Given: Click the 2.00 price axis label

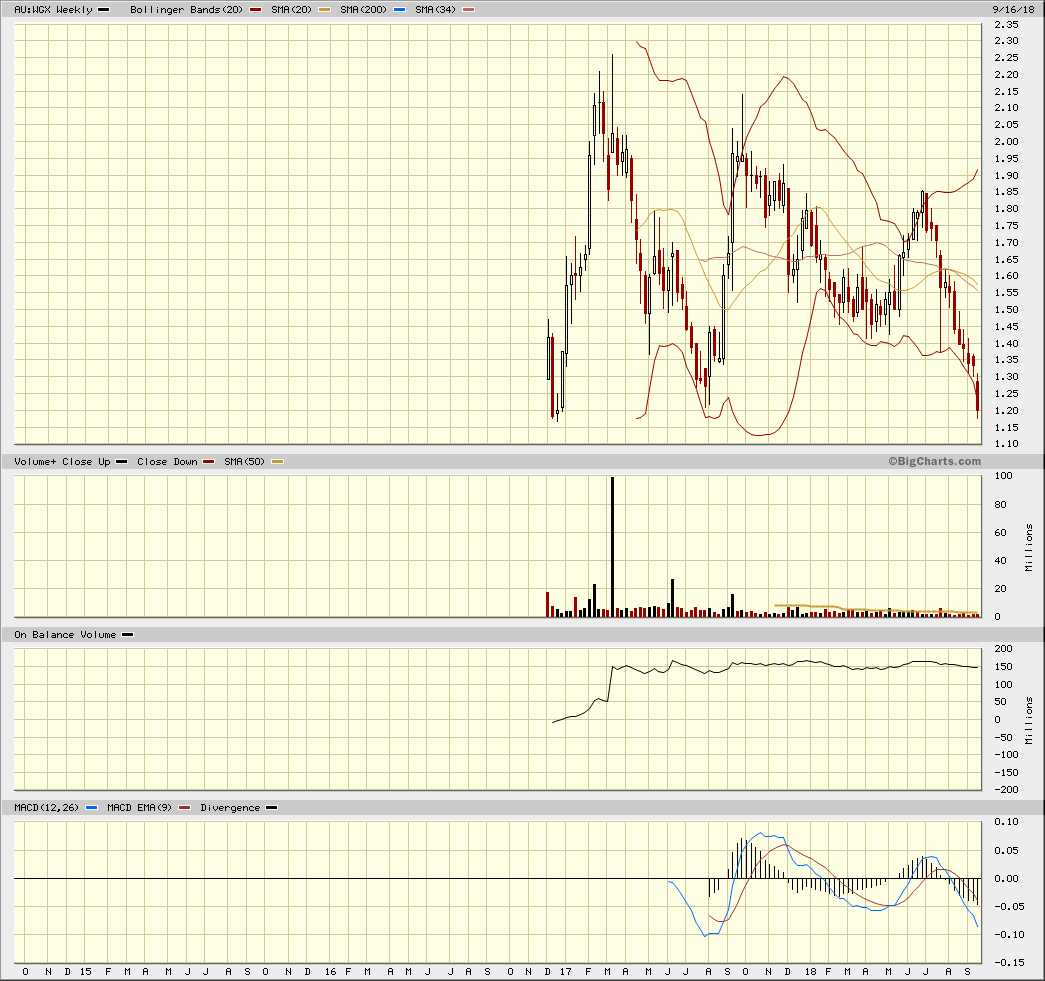Looking at the screenshot, I should pyautogui.click(x=1006, y=141).
